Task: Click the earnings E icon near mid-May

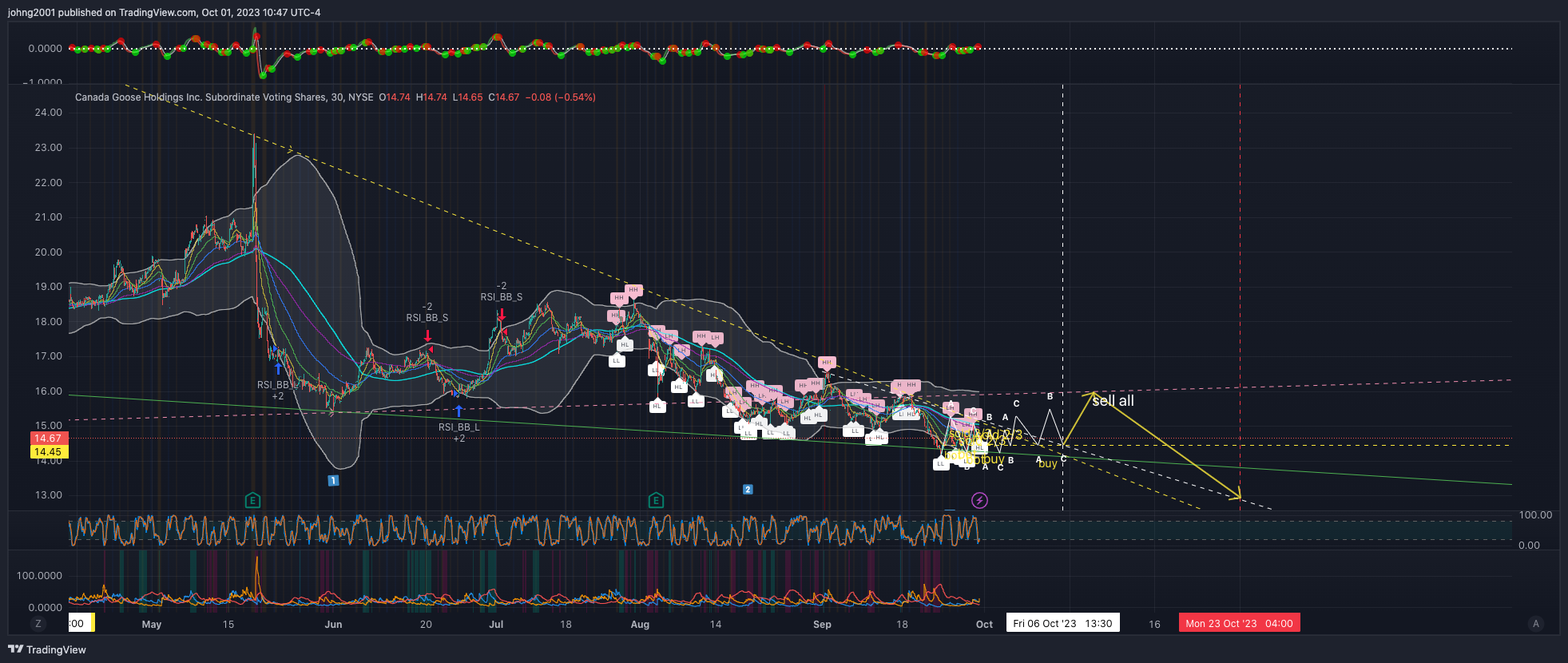Action: (x=252, y=501)
